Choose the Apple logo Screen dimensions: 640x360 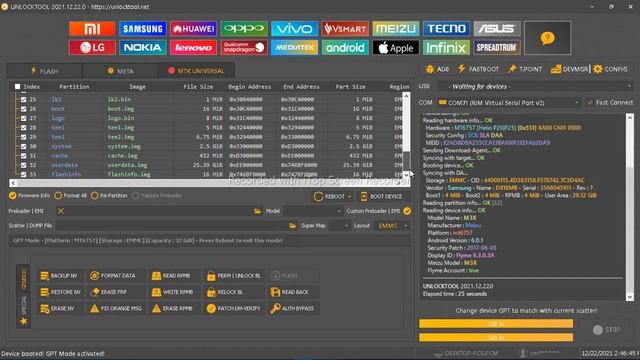(396, 47)
